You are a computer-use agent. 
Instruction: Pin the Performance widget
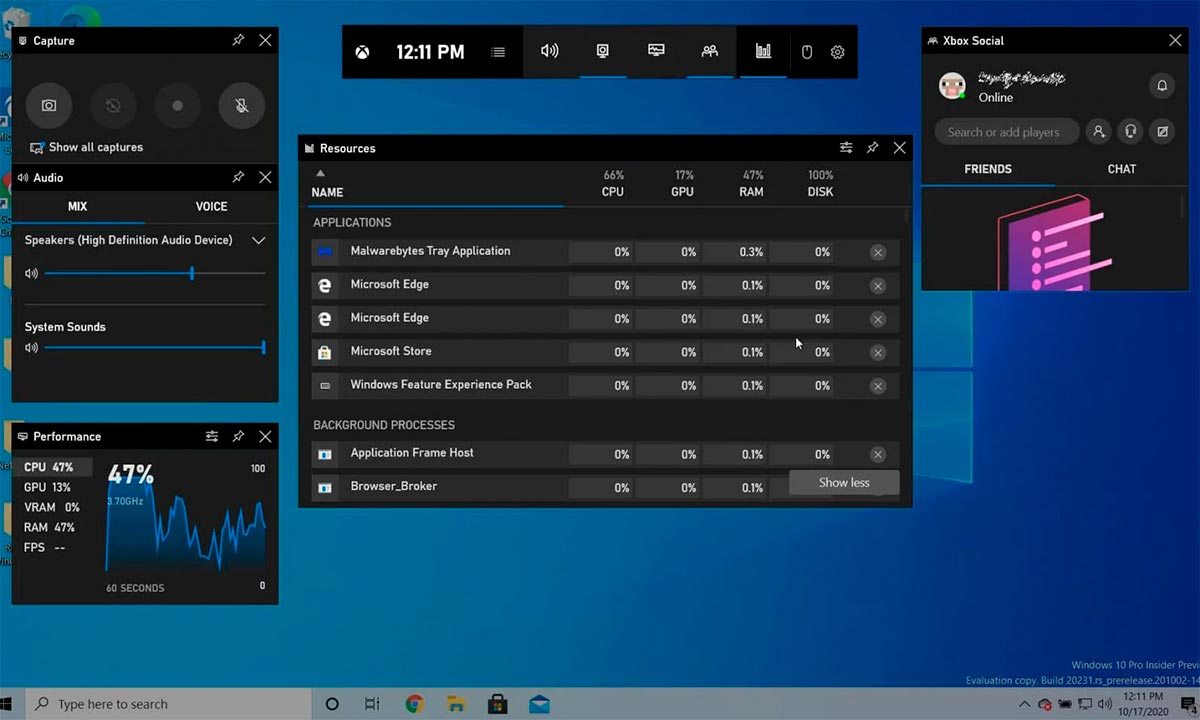click(238, 436)
